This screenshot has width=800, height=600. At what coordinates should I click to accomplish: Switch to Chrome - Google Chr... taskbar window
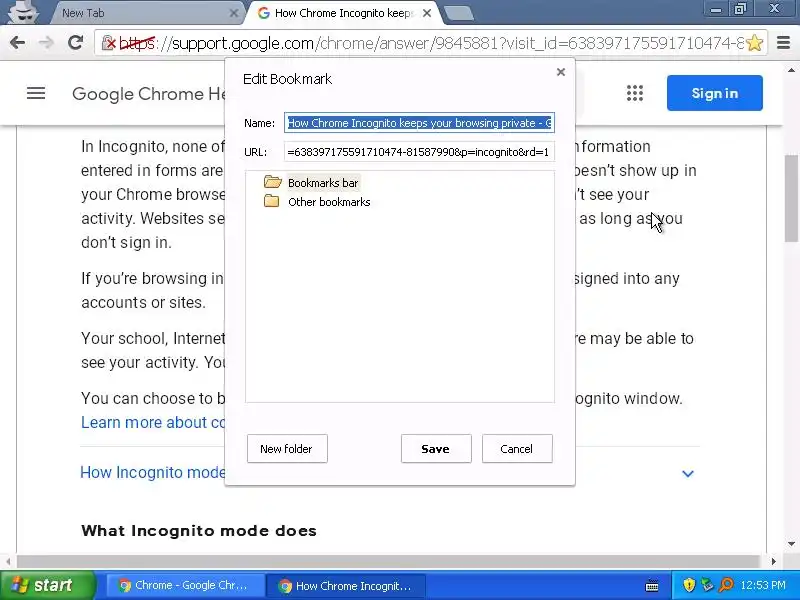[184, 585]
